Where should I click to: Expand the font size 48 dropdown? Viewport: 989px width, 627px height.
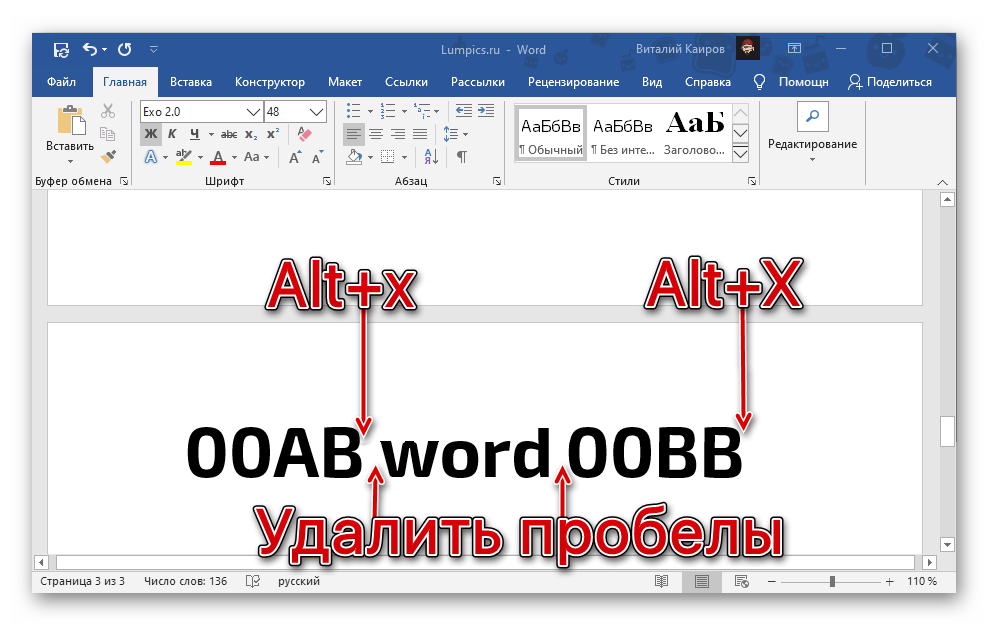tap(317, 111)
